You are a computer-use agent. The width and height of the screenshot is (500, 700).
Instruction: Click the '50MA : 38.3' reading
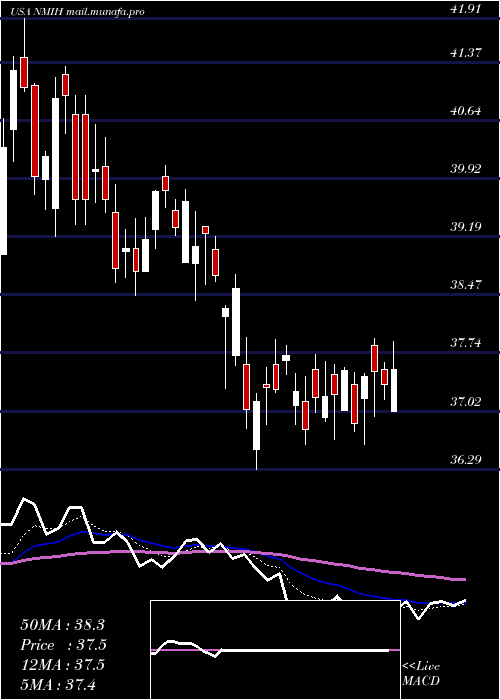click(62, 625)
